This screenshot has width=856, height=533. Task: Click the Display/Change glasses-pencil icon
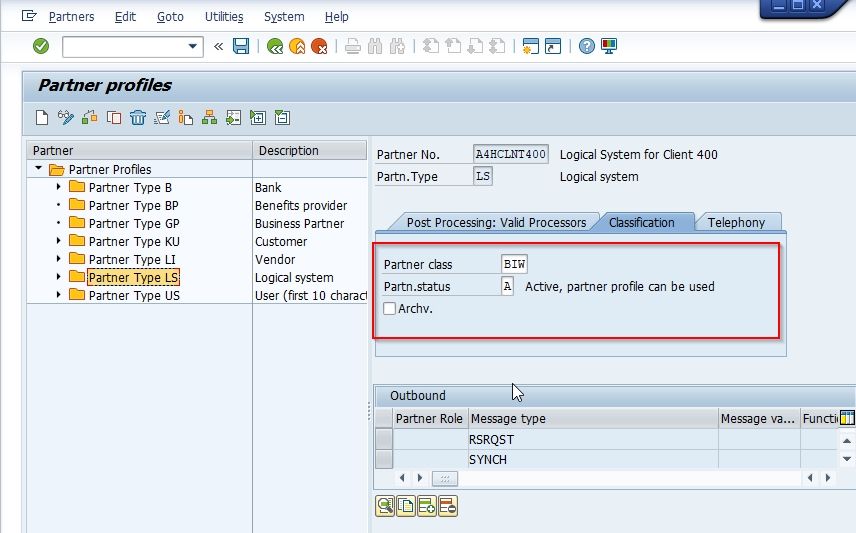(66, 117)
